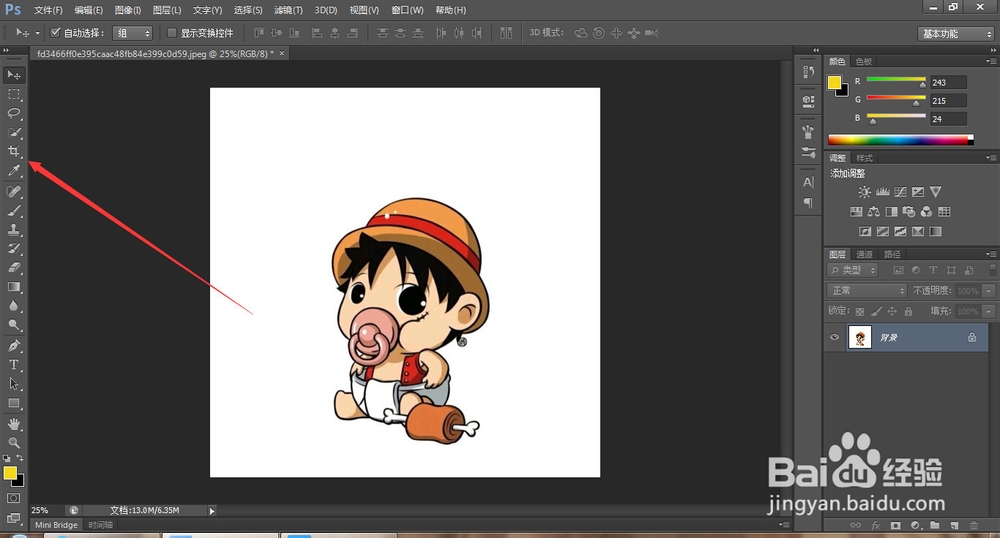
Task: Select the Move tool
Action: pyautogui.click(x=13, y=75)
